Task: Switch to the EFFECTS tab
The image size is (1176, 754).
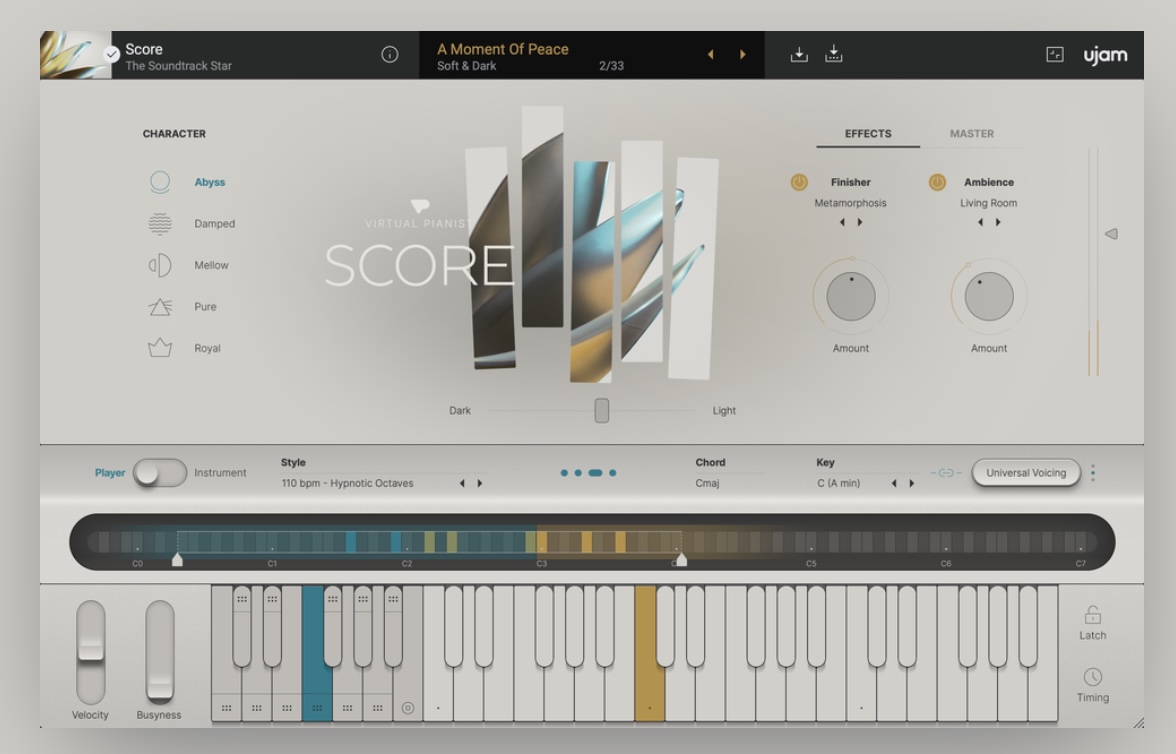Action: pyautogui.click(x=868, y=134)
